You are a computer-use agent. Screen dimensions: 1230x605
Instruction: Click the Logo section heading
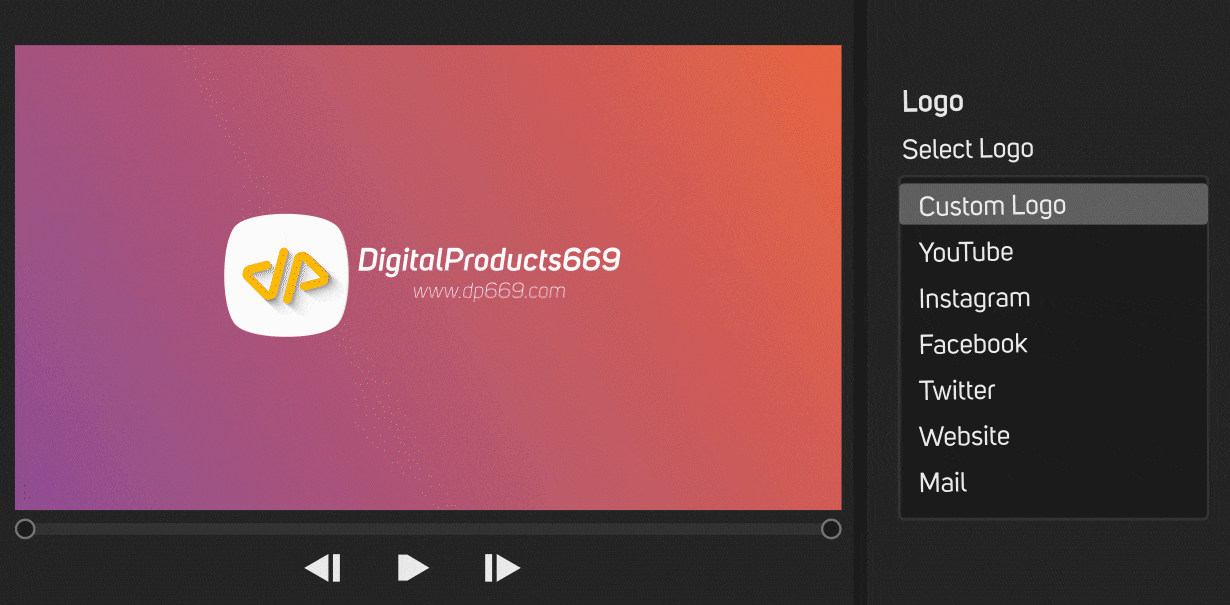(x=932, y=102)
